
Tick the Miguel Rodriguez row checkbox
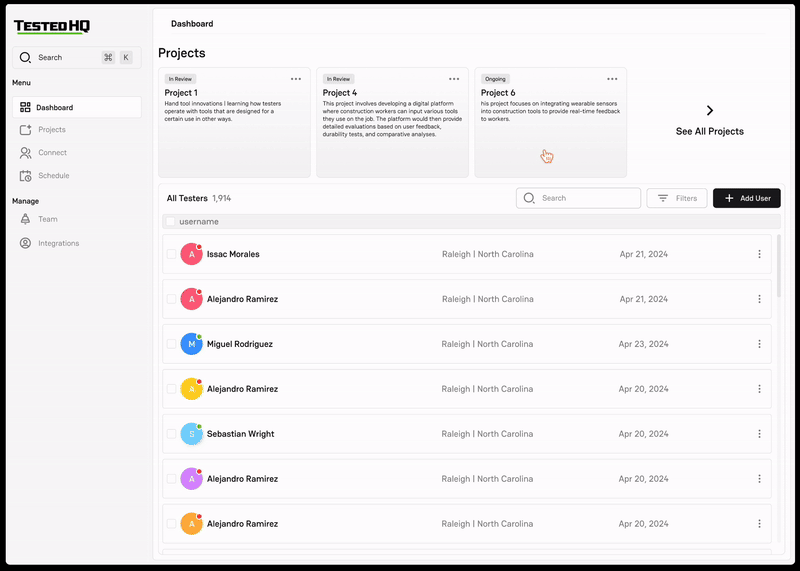pyautogui.click(x=171, y=344)
